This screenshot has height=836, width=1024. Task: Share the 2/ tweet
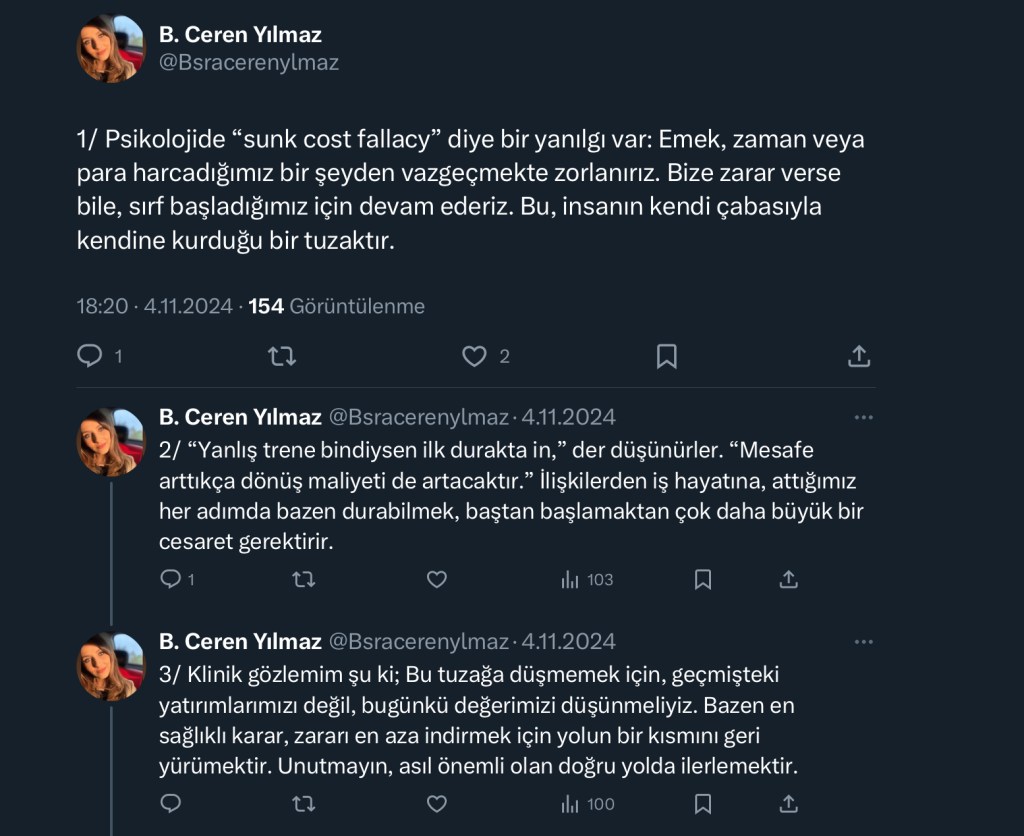coord(788,579)
